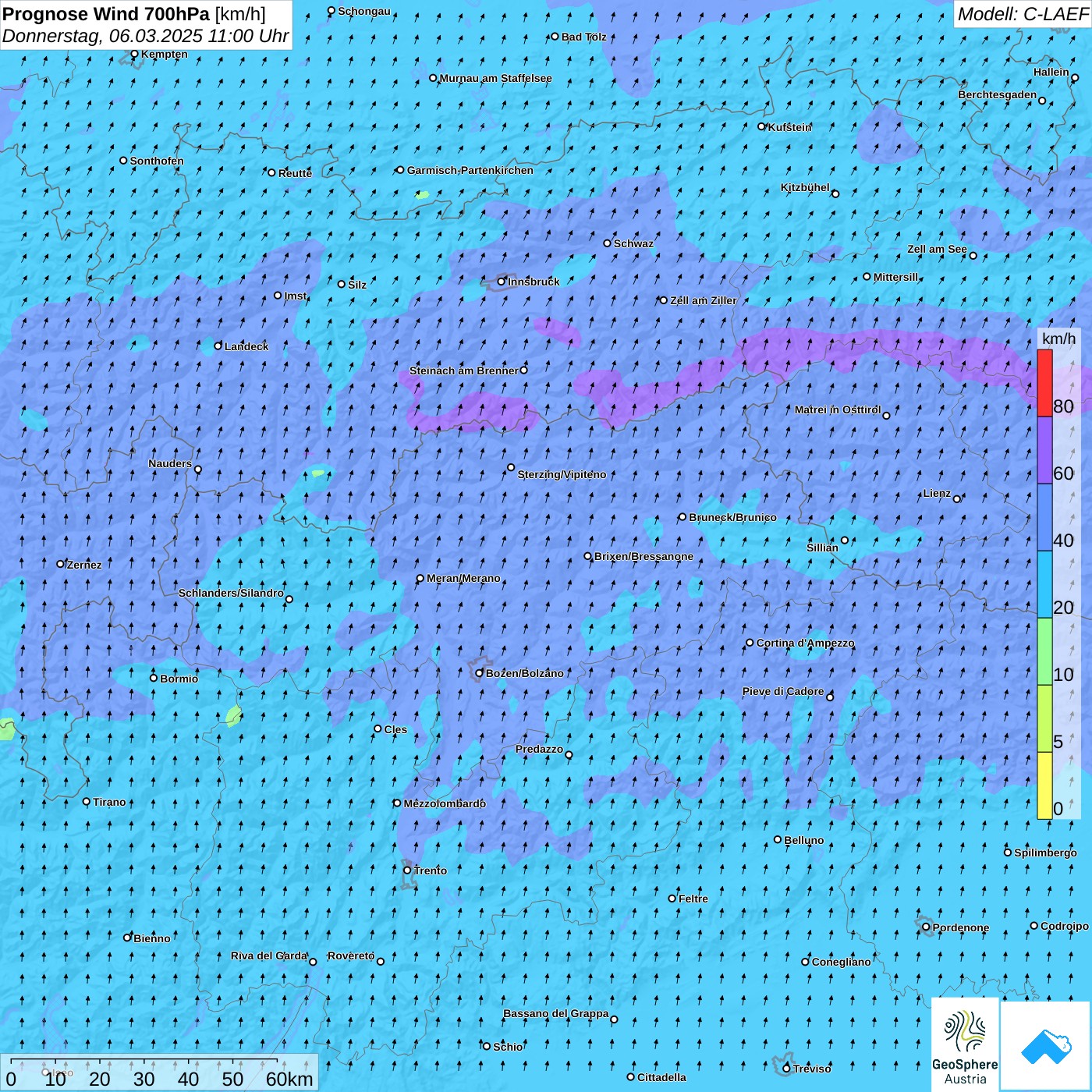Image resolution: width=1092 pixels, height=1092 pixels.
Task: Click the Kufstein city marker dot
Action: click(762, 126)
